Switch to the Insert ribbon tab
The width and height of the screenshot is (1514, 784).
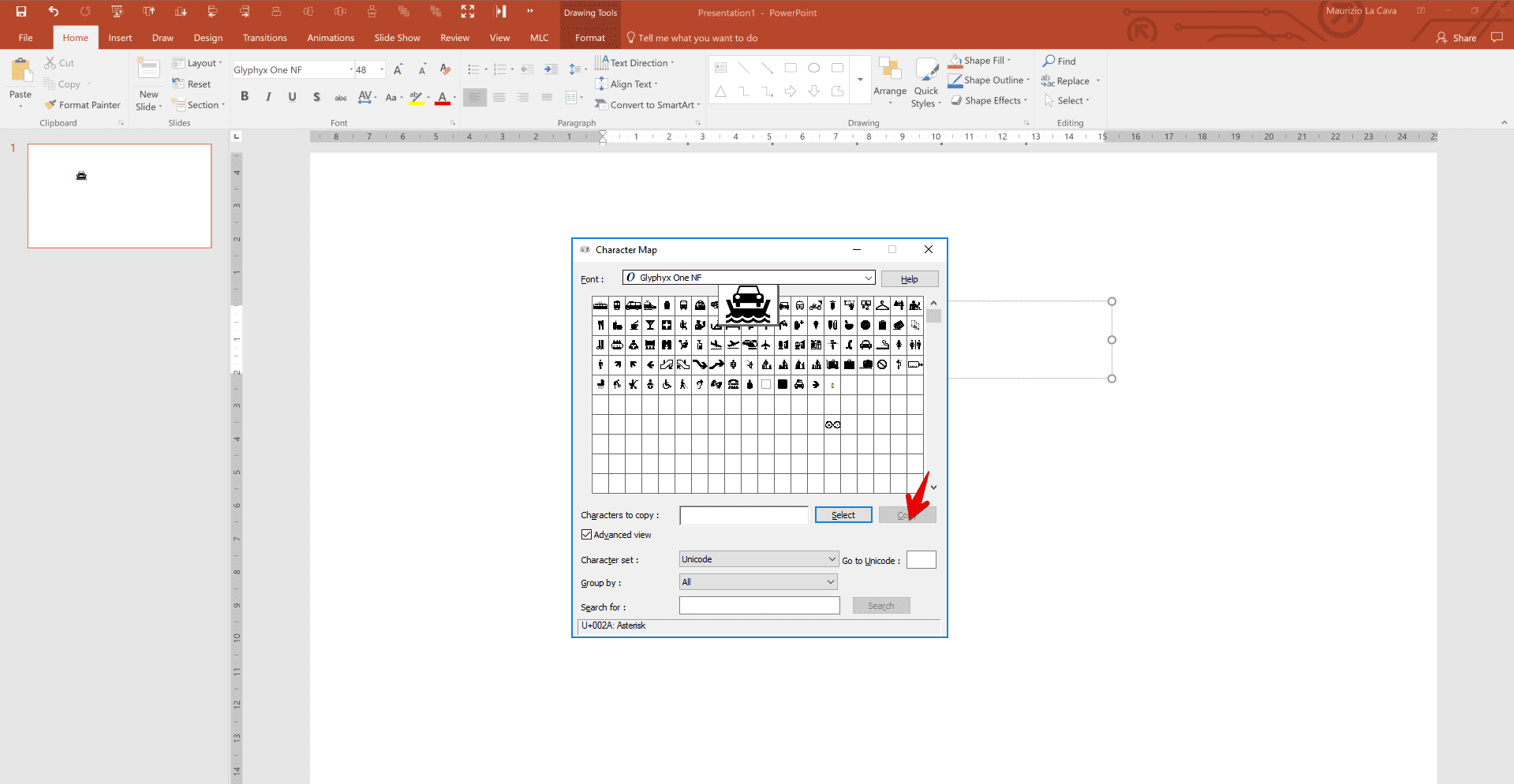(120, 37)
